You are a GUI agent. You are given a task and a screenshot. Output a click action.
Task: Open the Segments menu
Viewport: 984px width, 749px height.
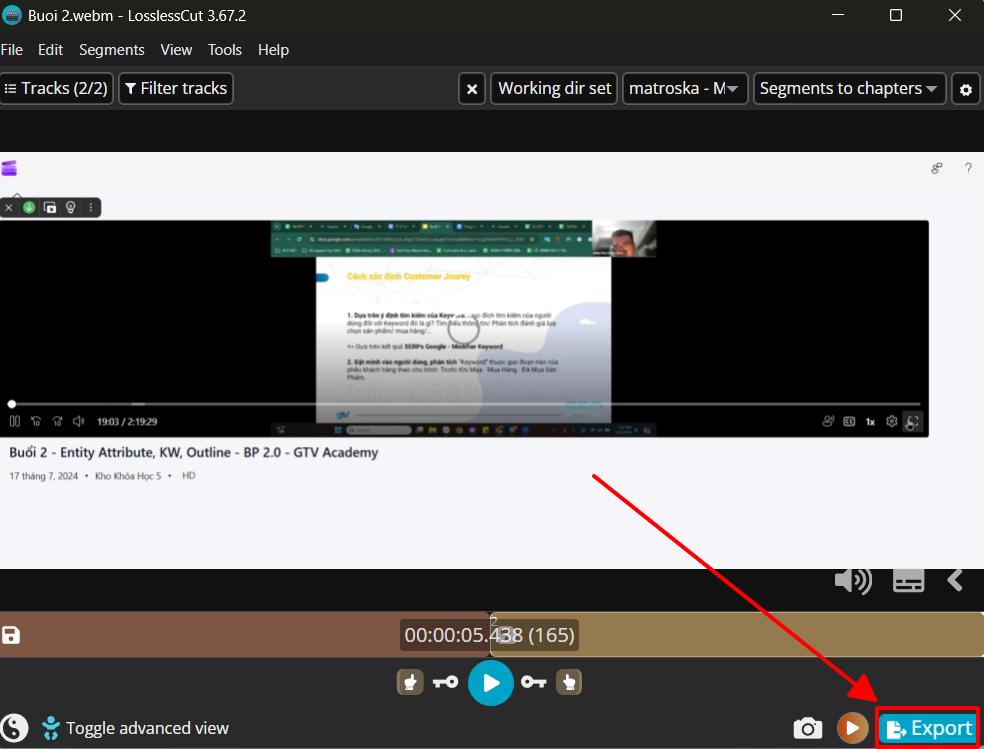click(x=112, y=50)
